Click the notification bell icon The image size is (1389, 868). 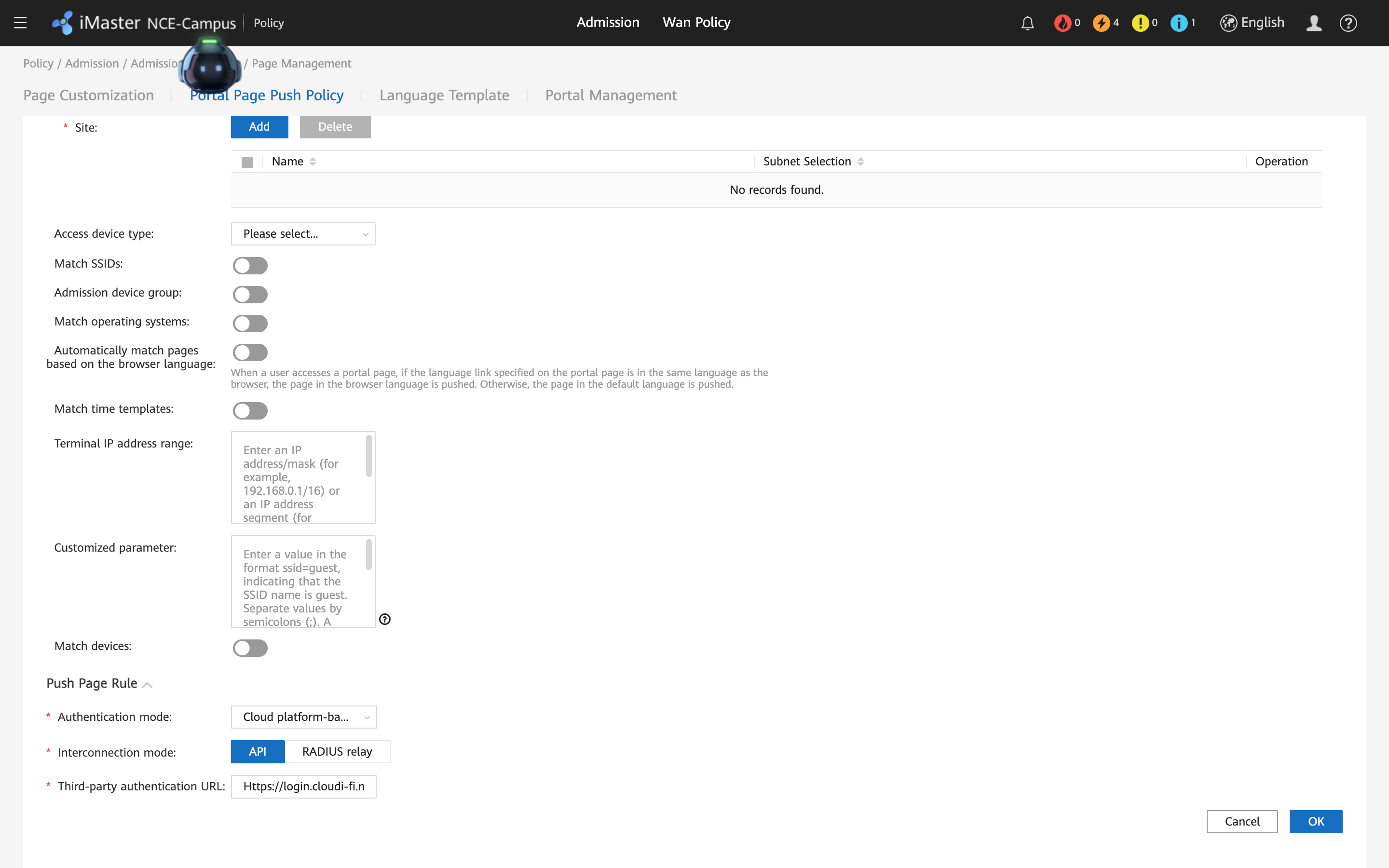(x=1027, y=23)
